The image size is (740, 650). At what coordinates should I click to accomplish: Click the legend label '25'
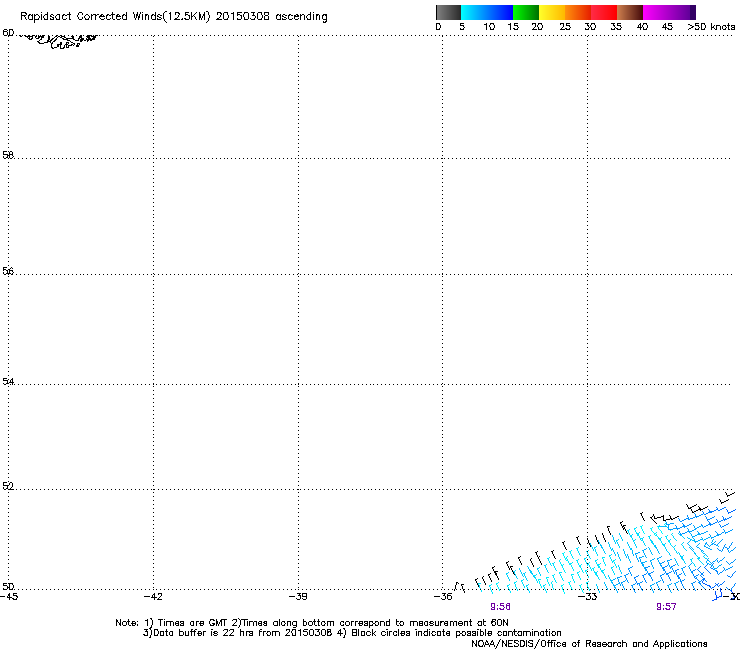pyautogui.click(x=565, y=27)
